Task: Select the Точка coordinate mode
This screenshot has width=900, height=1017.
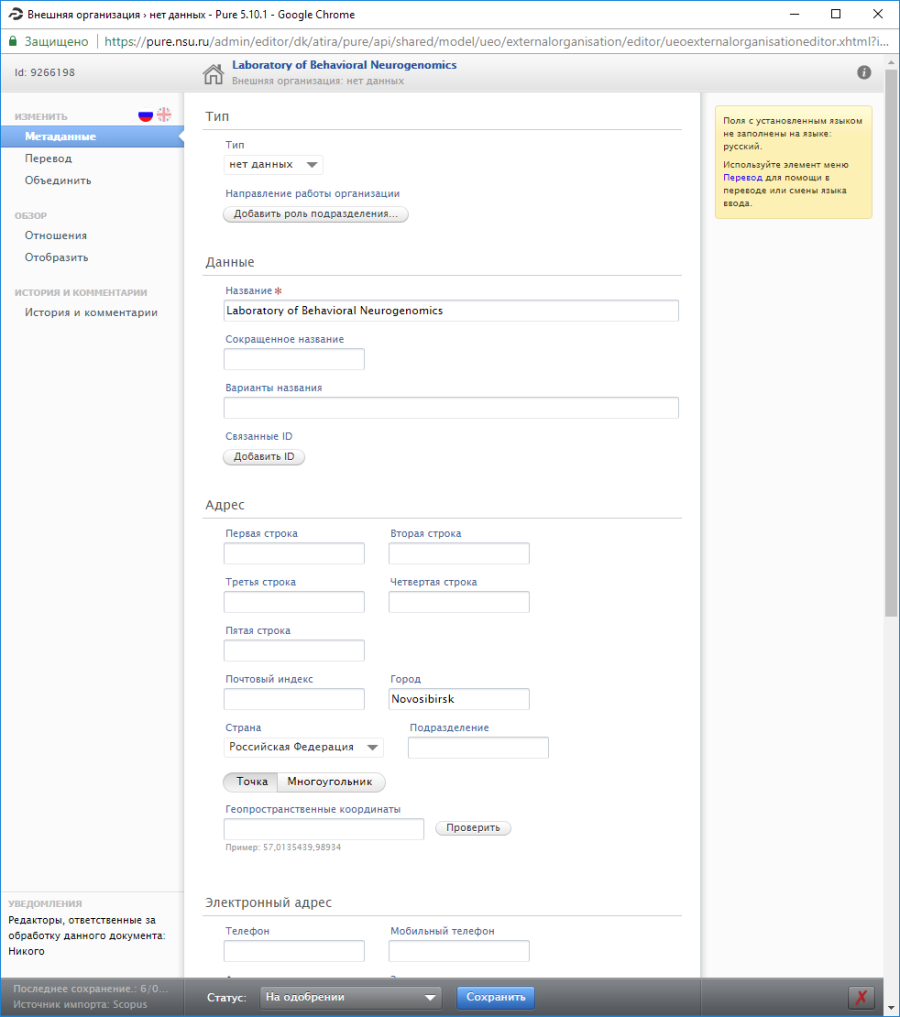Action: point(251,782)
